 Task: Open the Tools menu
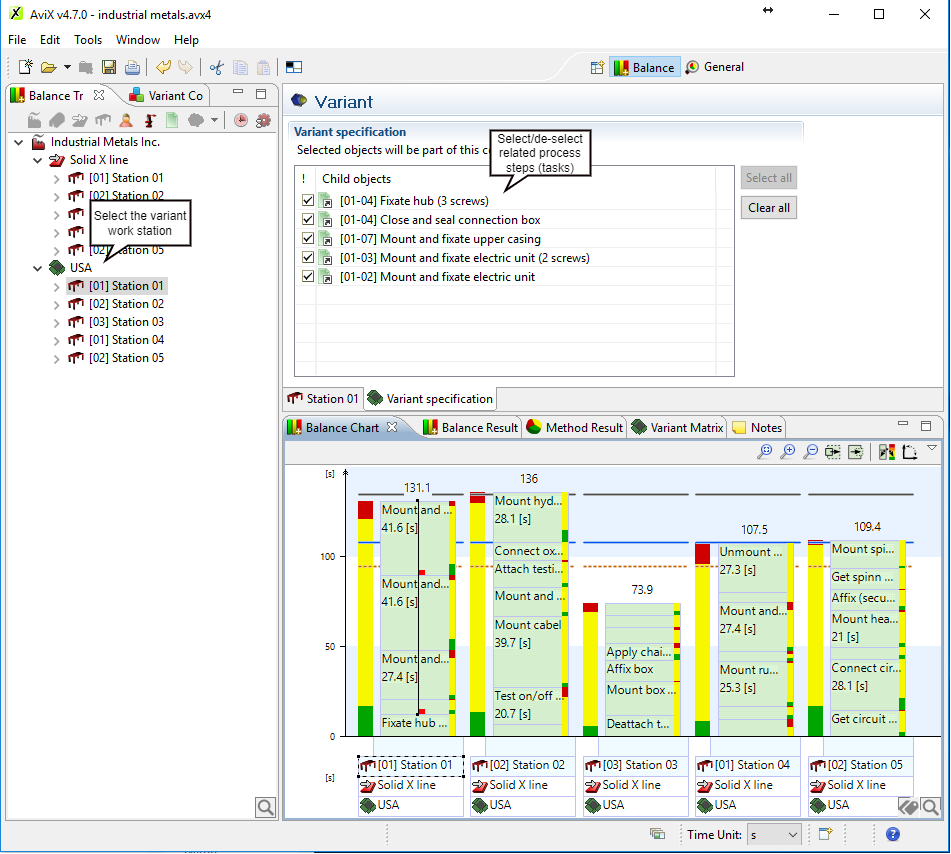point(88,40)
